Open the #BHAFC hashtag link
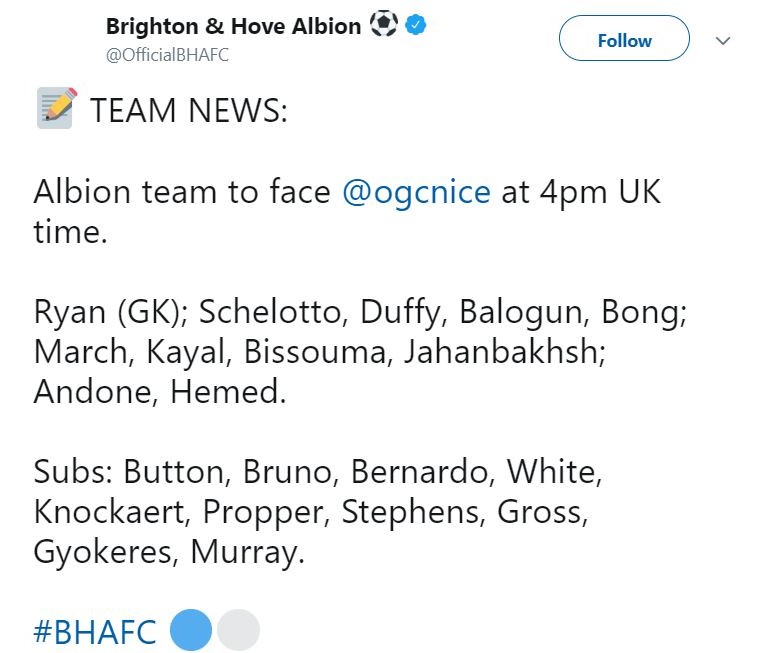 [x=95, y=632]
